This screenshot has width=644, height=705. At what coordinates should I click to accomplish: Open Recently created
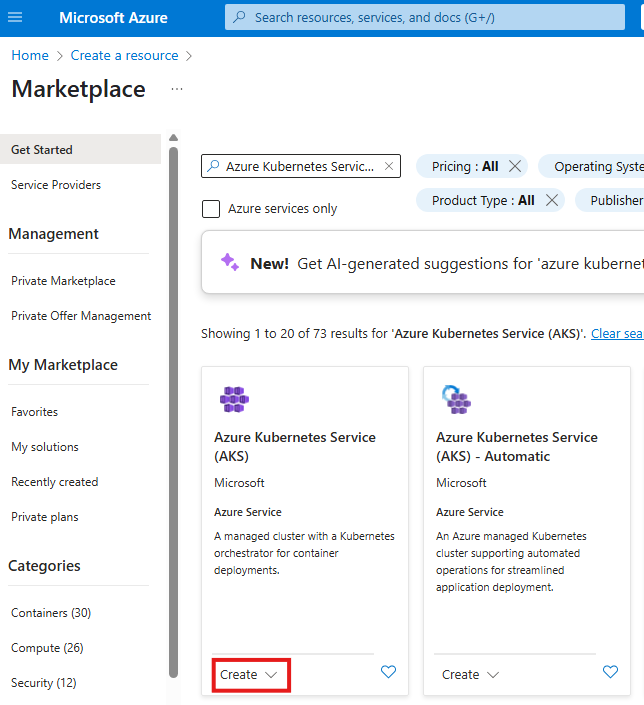click(55, 482)
